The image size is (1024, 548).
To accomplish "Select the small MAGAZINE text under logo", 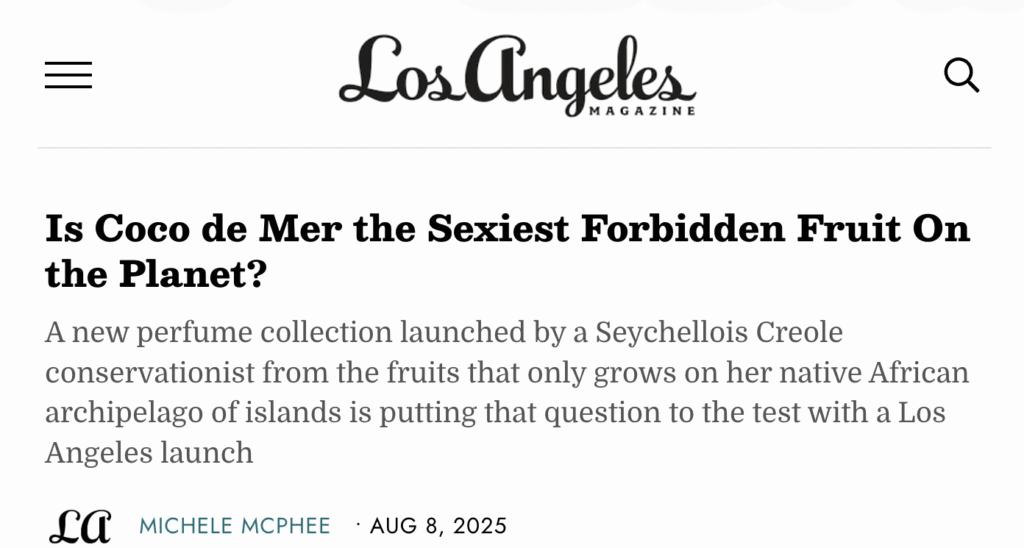I will pos(642,111).
